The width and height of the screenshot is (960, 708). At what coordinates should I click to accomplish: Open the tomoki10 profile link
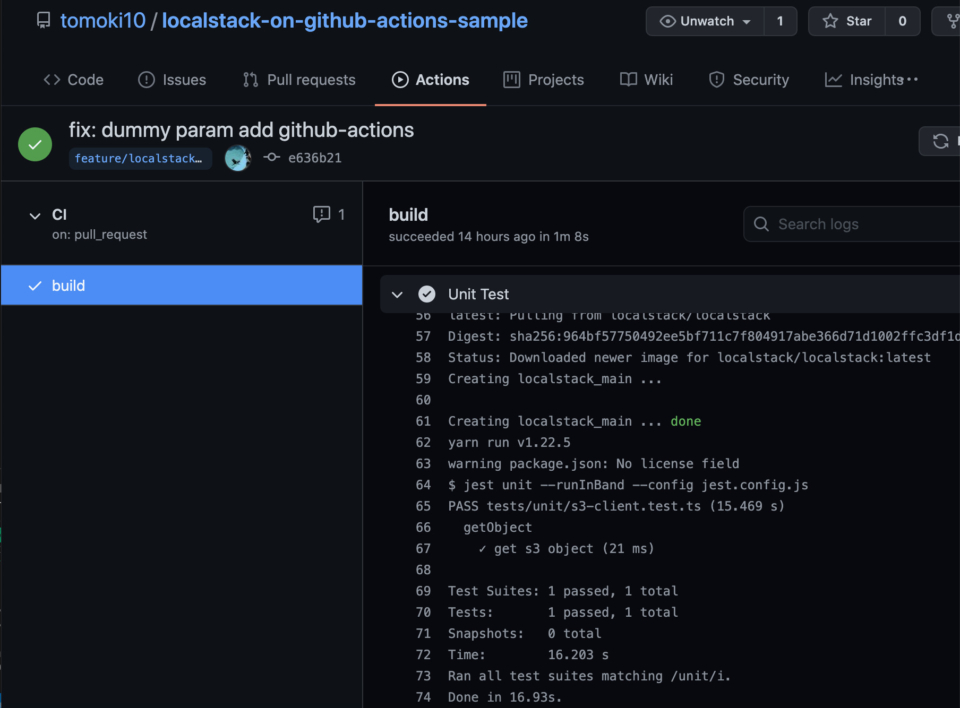point(103,20)
